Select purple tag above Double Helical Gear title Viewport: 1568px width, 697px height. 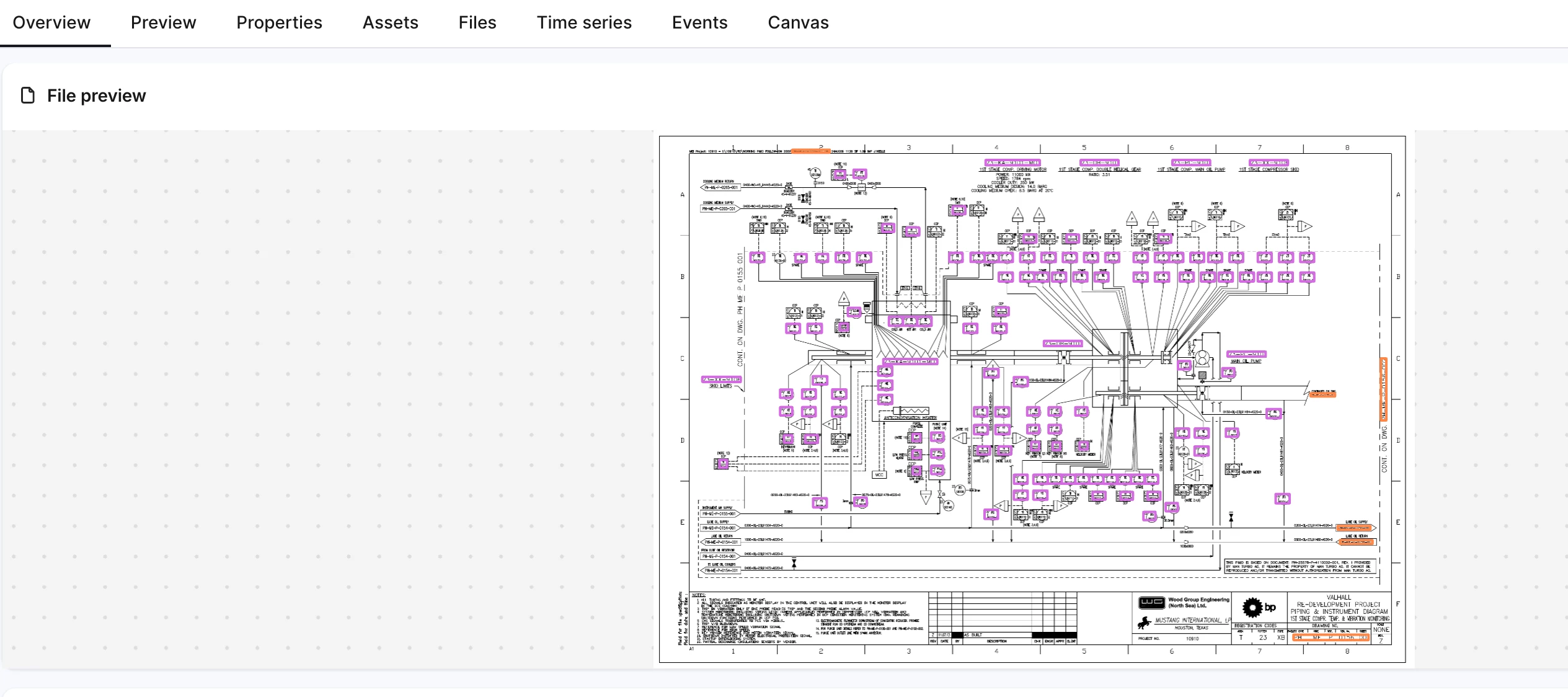1099,163
